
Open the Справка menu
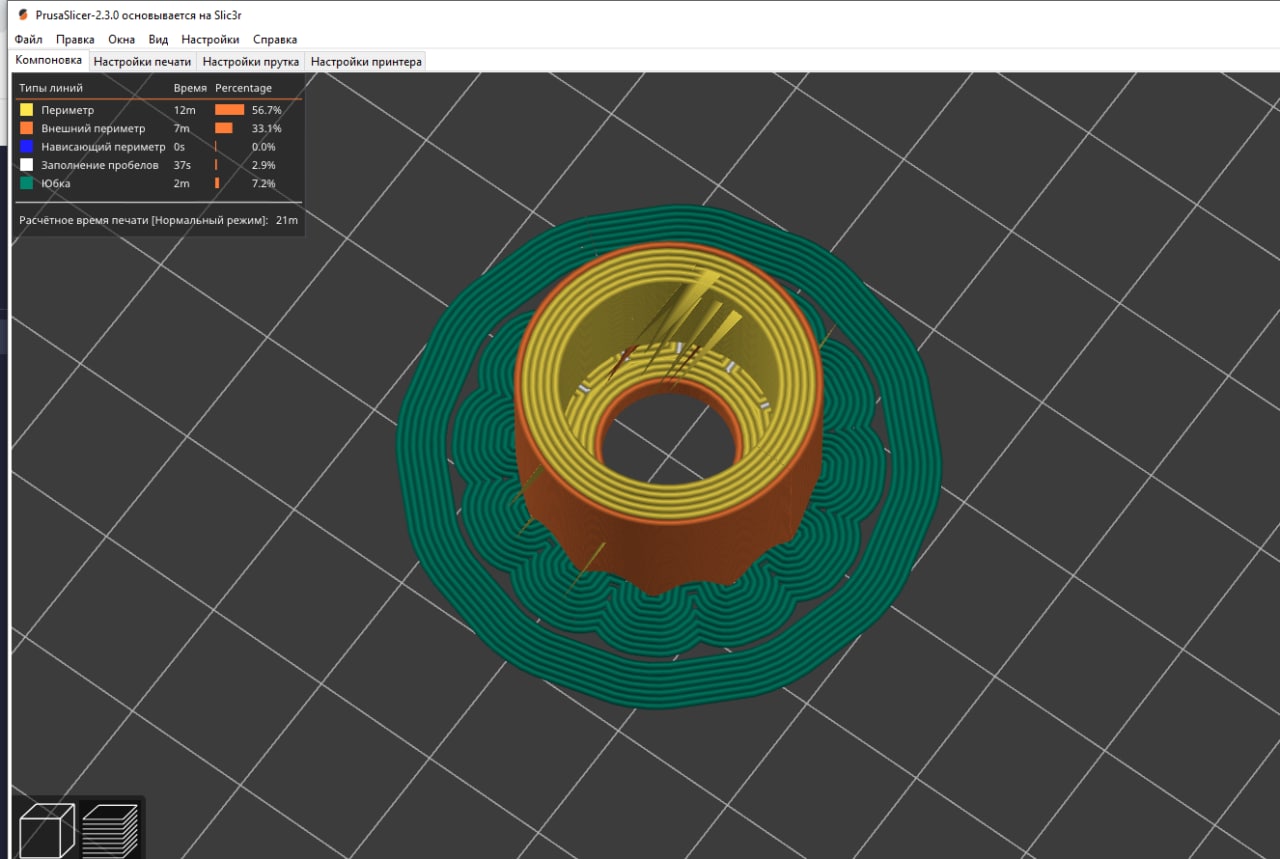275,39
